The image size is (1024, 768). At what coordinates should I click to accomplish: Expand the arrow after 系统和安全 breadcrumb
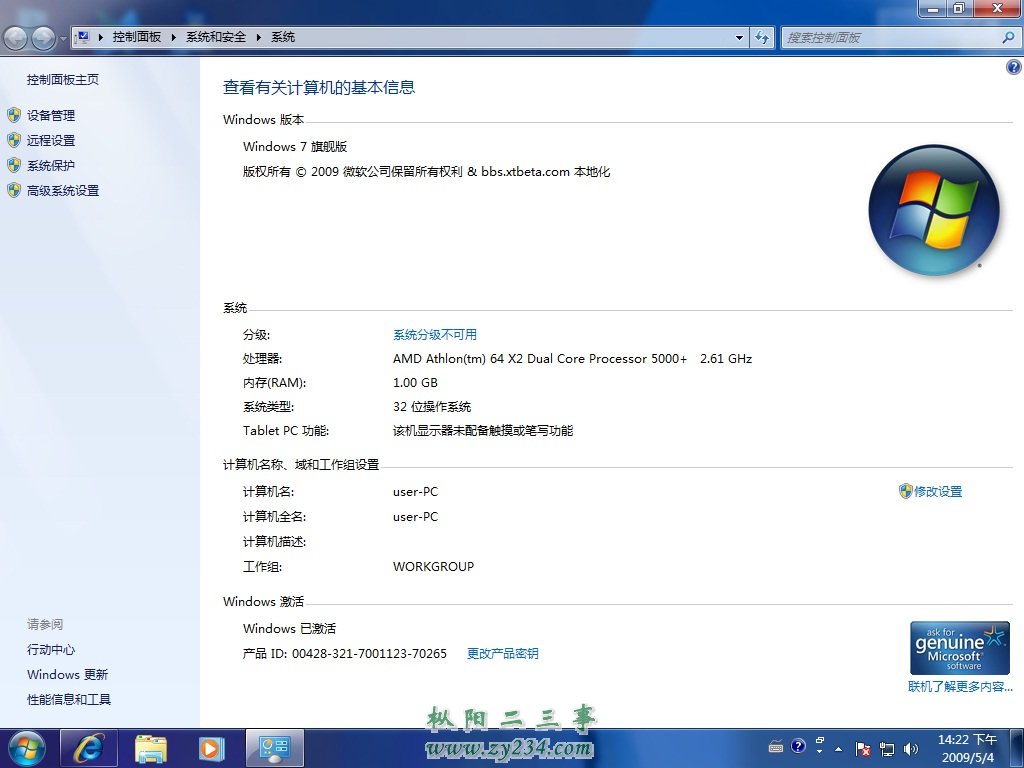coord(259,37)
